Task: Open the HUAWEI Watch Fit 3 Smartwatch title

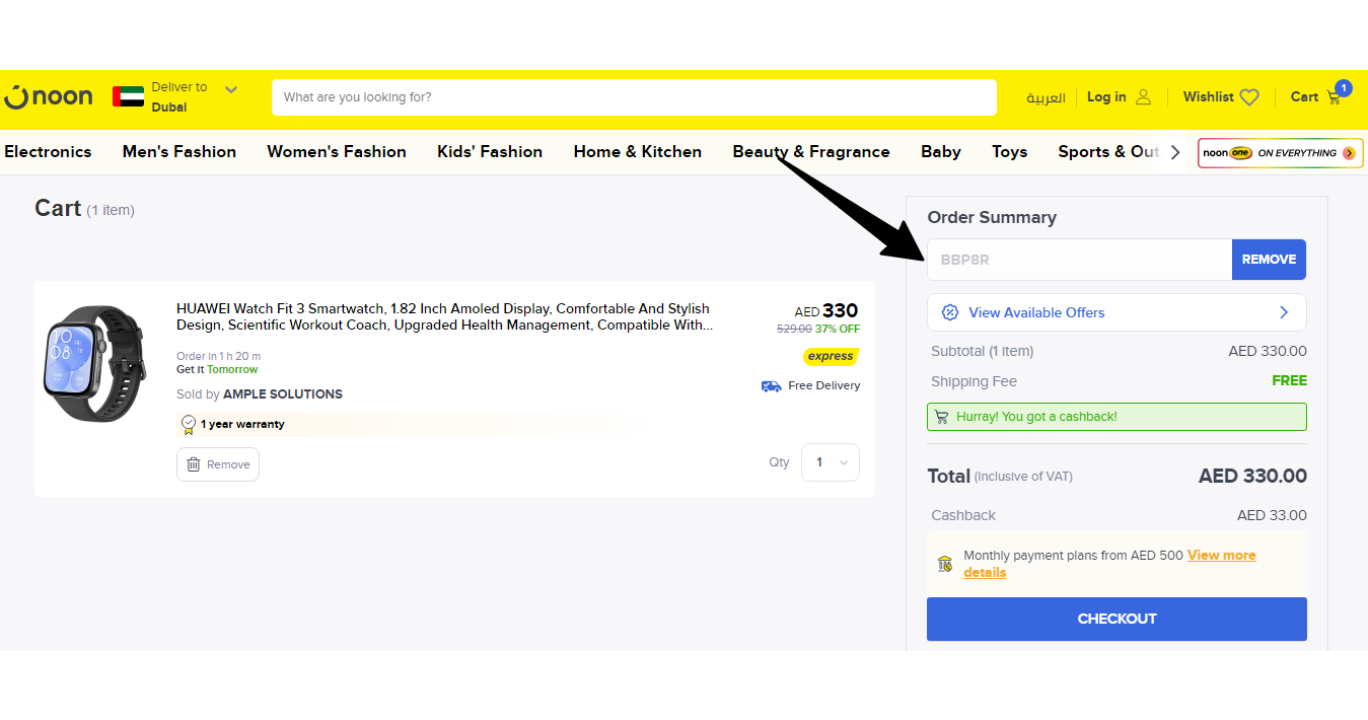Action: 445,317
